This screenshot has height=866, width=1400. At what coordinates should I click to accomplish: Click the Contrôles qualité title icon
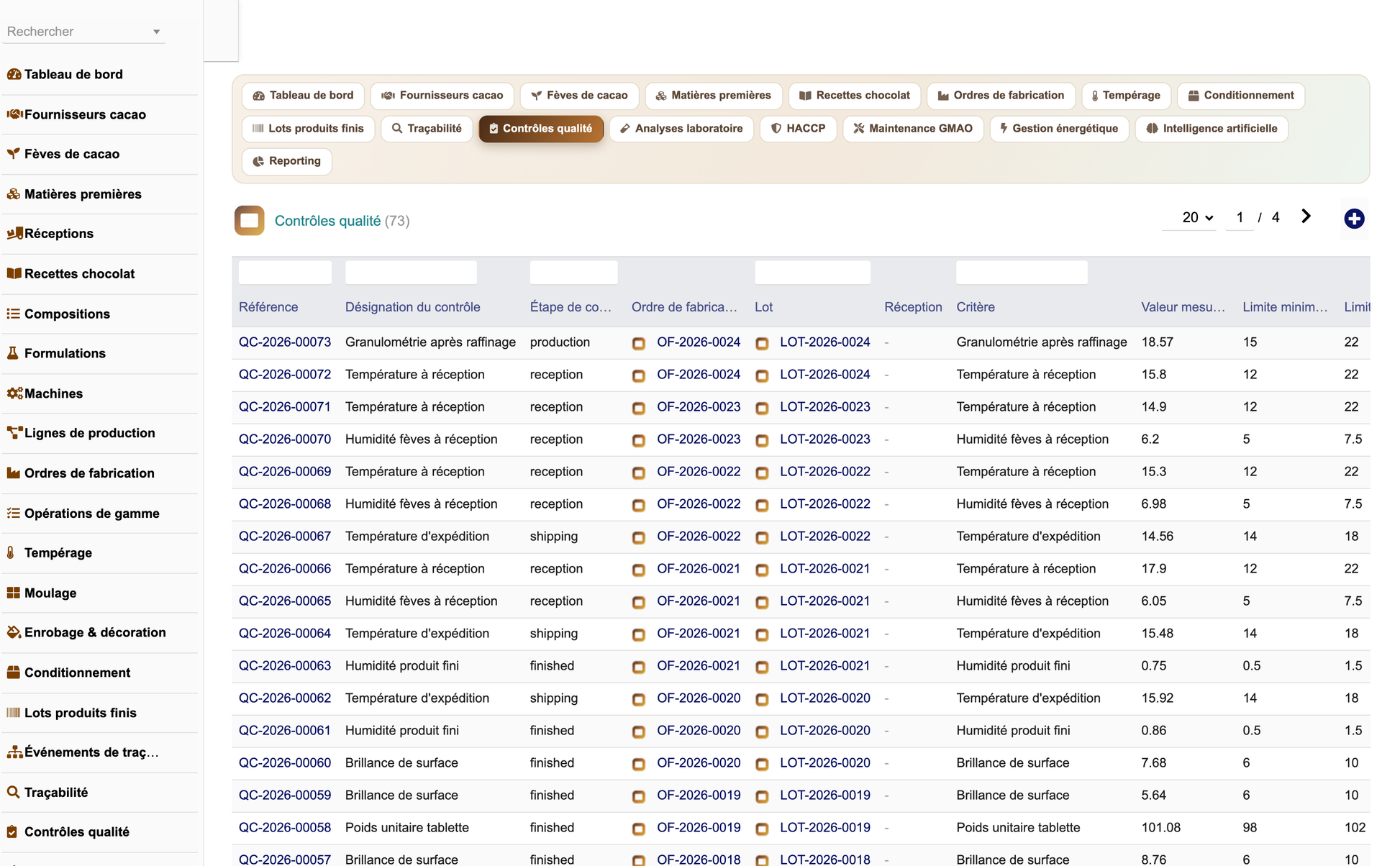click(x=250, y=221)
